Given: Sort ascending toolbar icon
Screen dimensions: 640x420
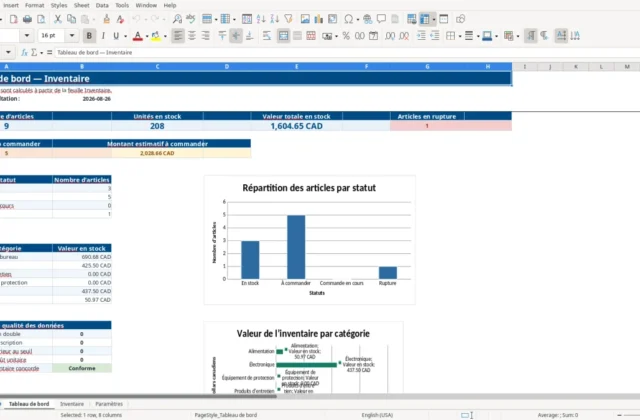Looking at the screenshot, I should point(261,19).
